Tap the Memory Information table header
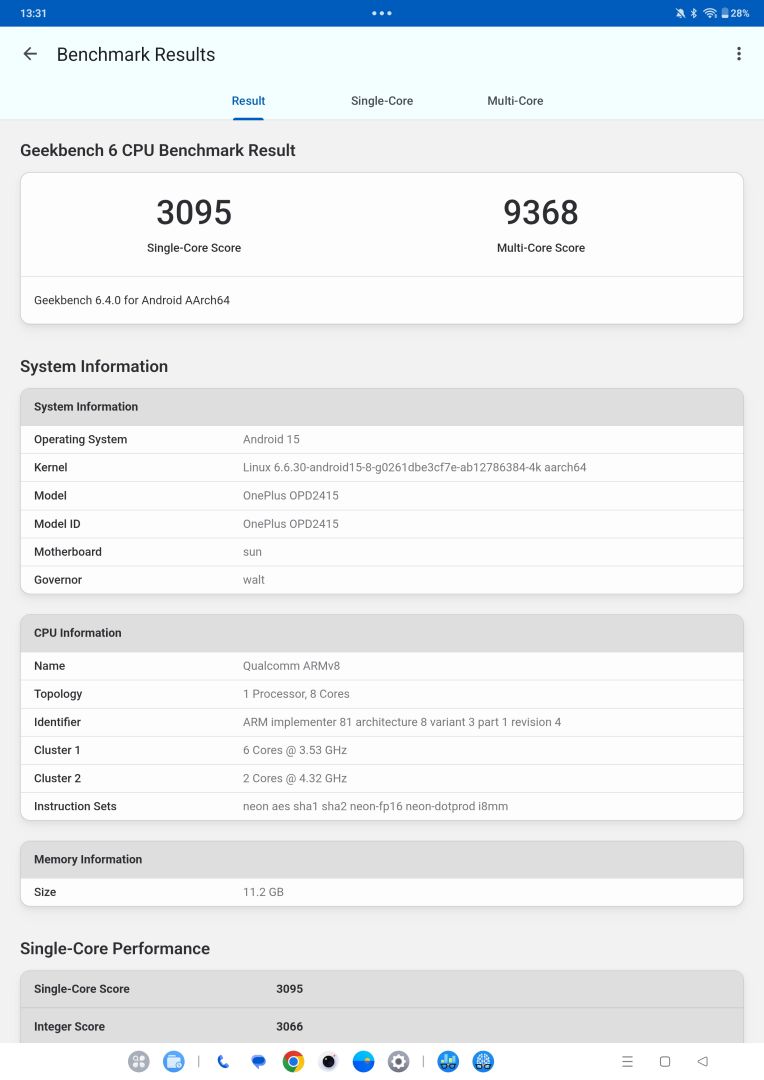Screen dimensions: 764x1080 (382, 860)
